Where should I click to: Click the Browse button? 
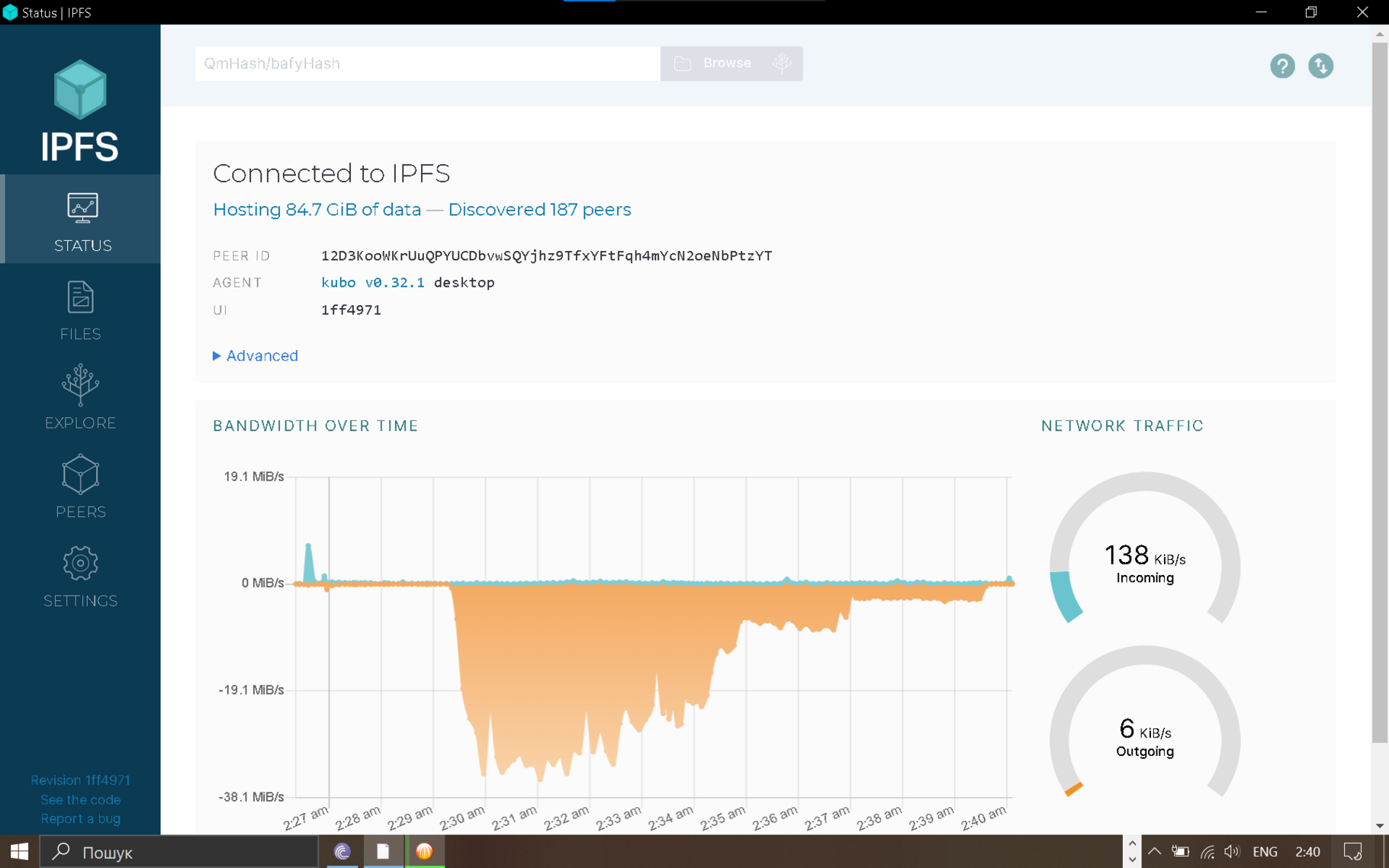[x=715, y=63]
